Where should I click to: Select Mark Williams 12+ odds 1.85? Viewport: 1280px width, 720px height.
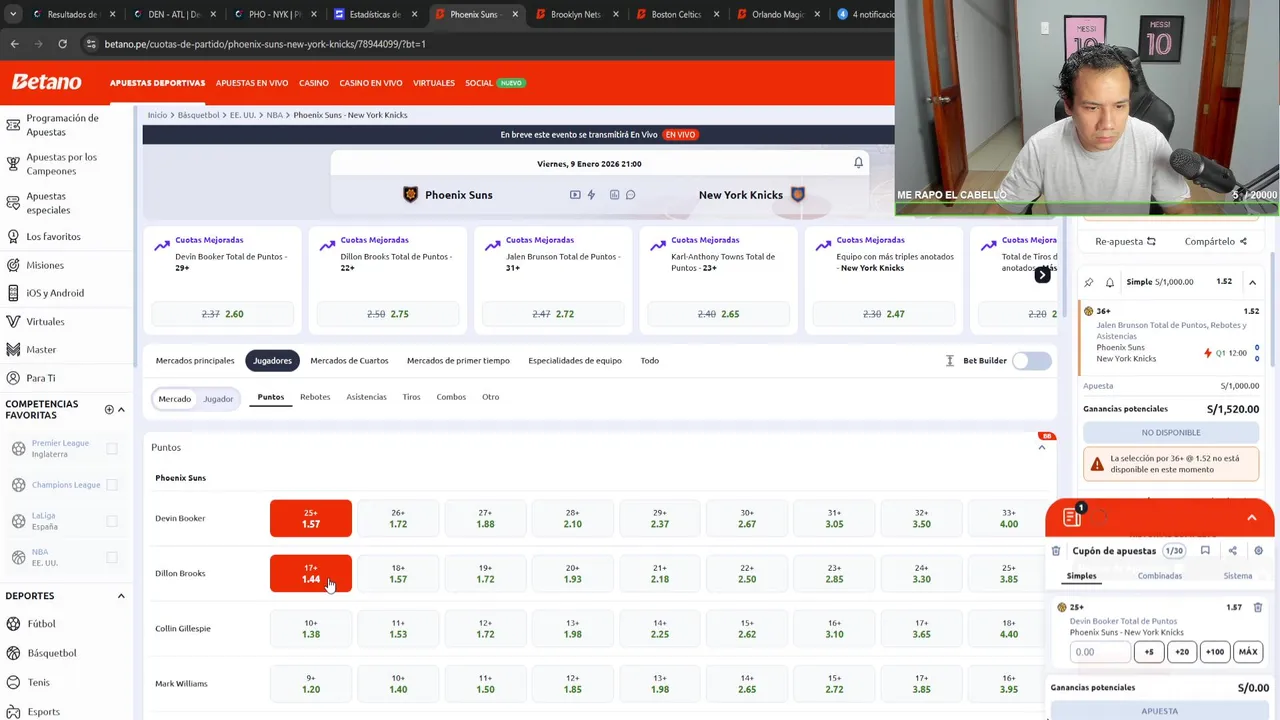(x=572, y=683)
